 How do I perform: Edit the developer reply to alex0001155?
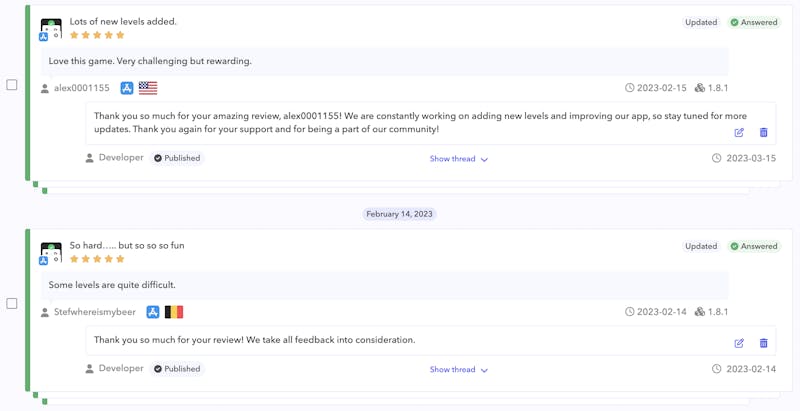(739, 132)
